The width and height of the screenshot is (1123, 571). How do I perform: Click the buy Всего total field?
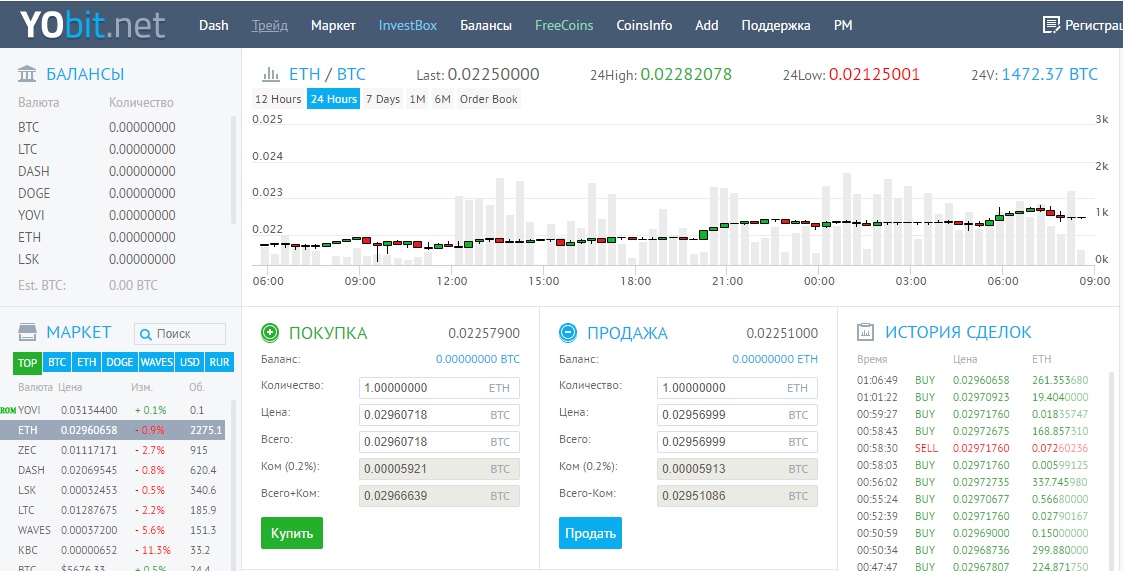click(439, 442)
